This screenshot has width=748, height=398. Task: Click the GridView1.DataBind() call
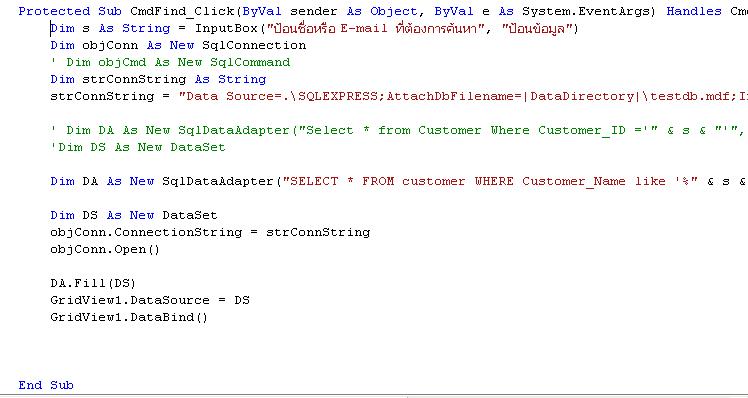(x=129, y=317)
